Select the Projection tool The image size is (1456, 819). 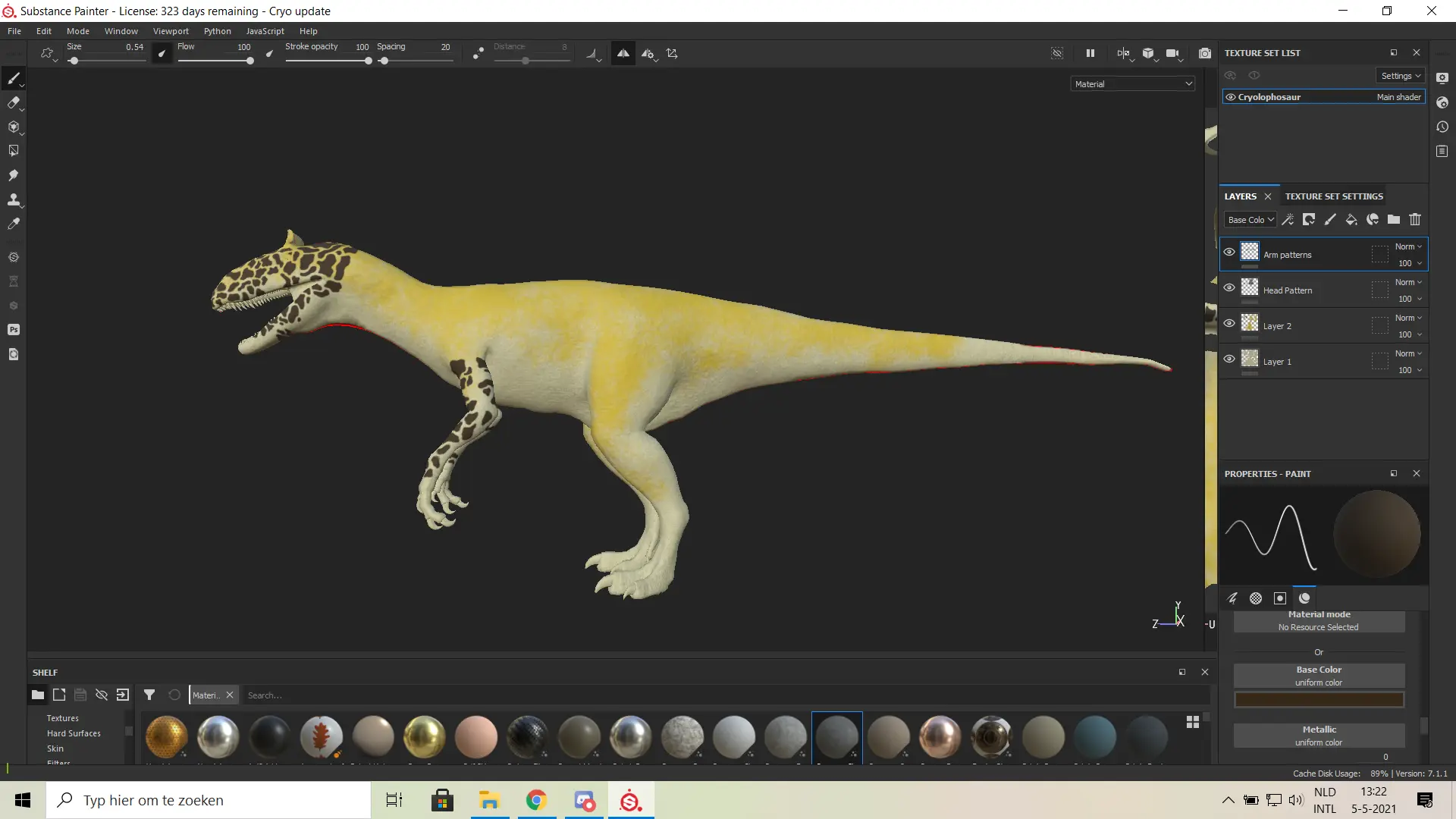14,127
